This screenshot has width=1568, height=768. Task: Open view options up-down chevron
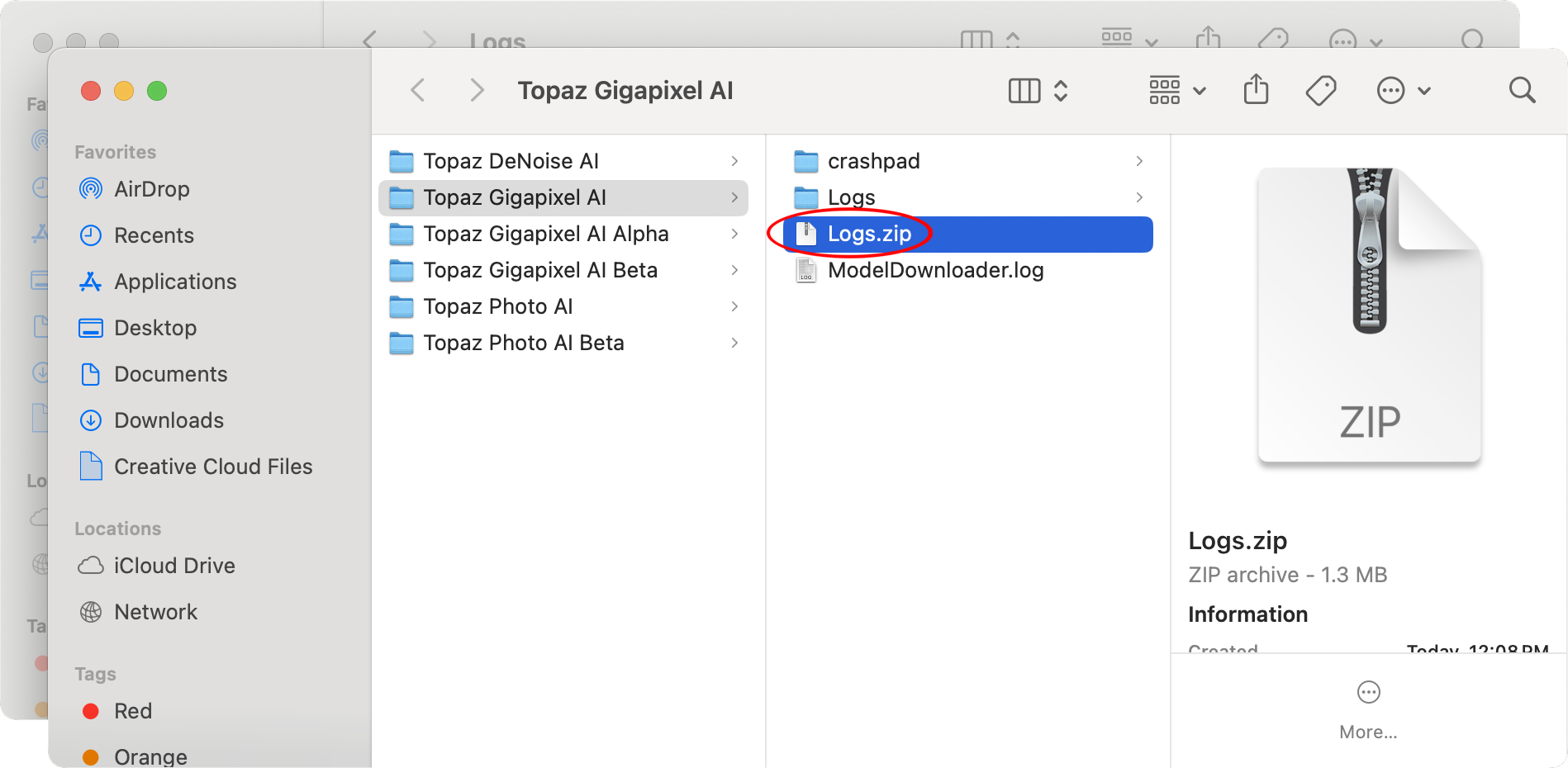(x=1061, y=91)
